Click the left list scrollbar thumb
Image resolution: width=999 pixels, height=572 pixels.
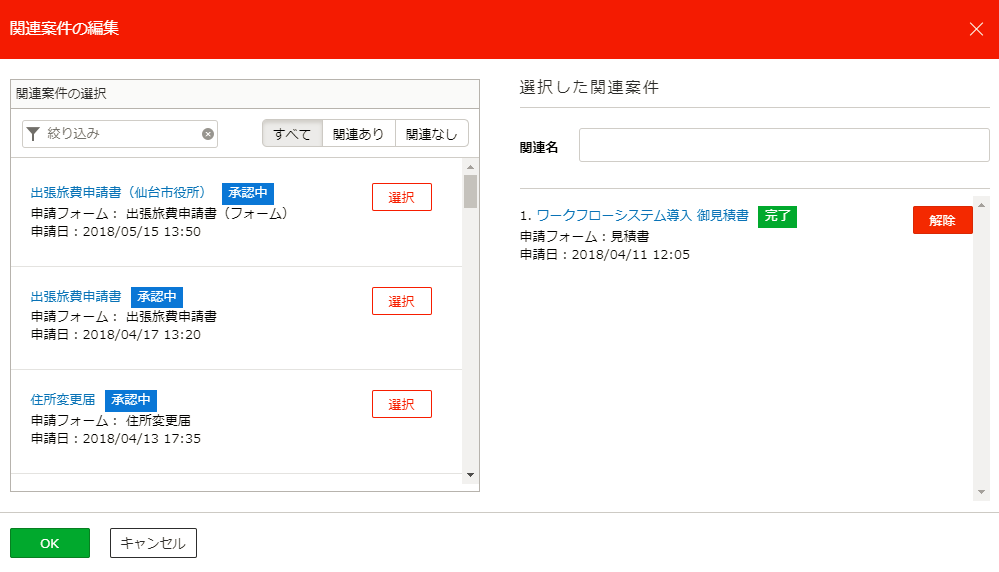tap(470, 191)
